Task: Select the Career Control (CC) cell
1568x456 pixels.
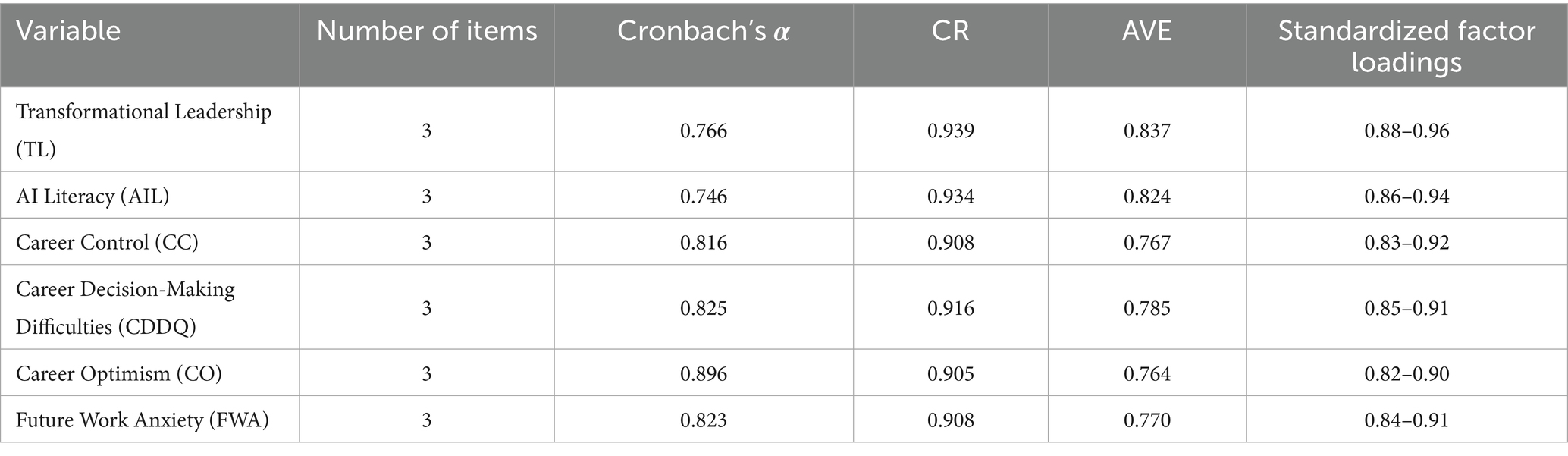Action: pos(107,243)
